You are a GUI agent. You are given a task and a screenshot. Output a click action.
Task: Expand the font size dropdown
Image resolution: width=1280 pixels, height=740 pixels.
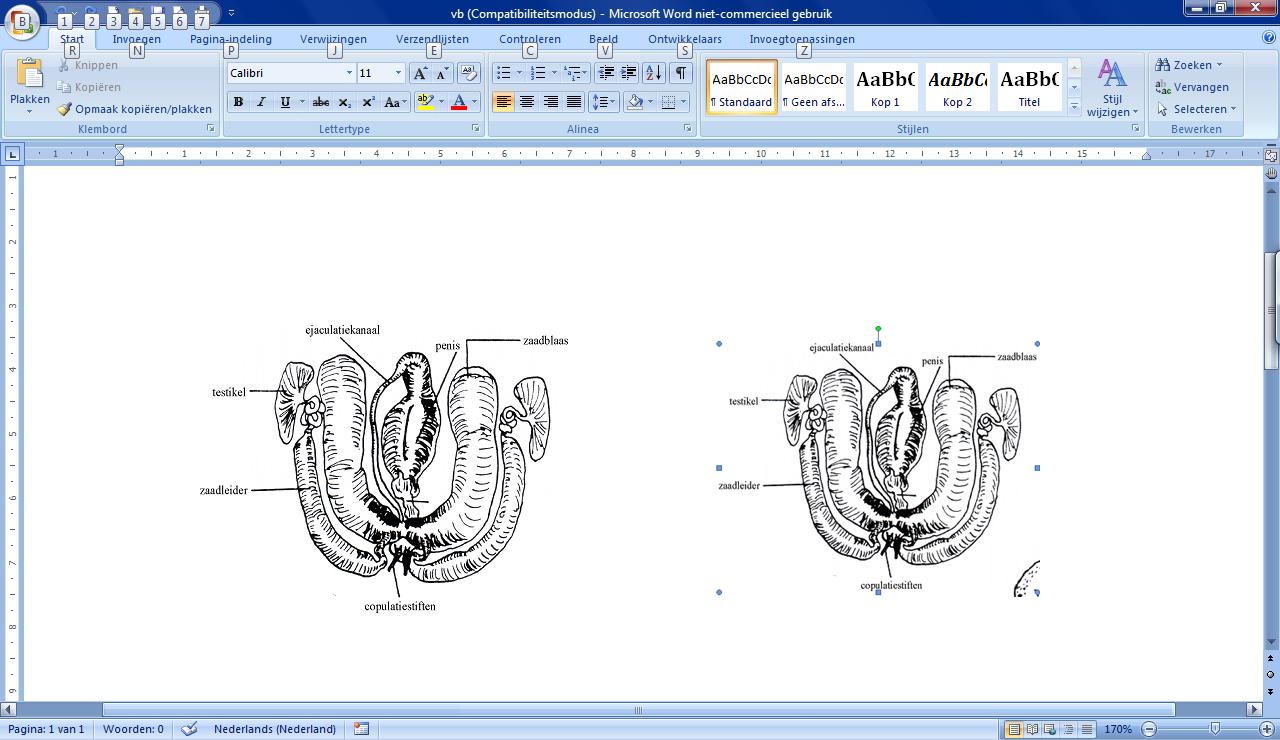(398, 73)
